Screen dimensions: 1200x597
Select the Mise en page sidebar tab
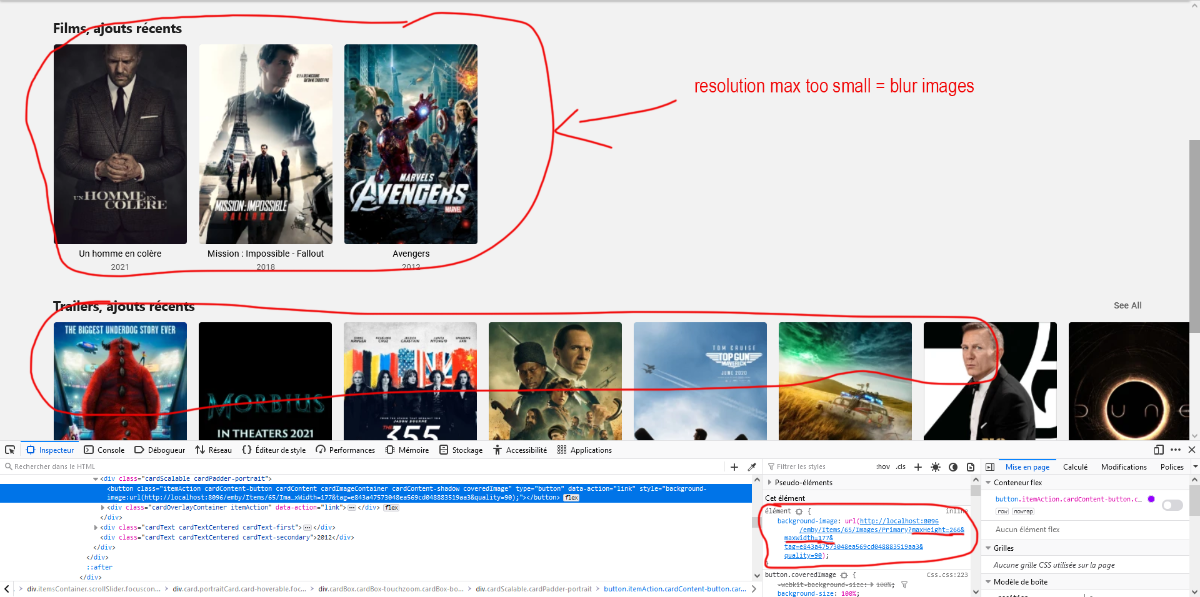click(x=1027, y=467)
